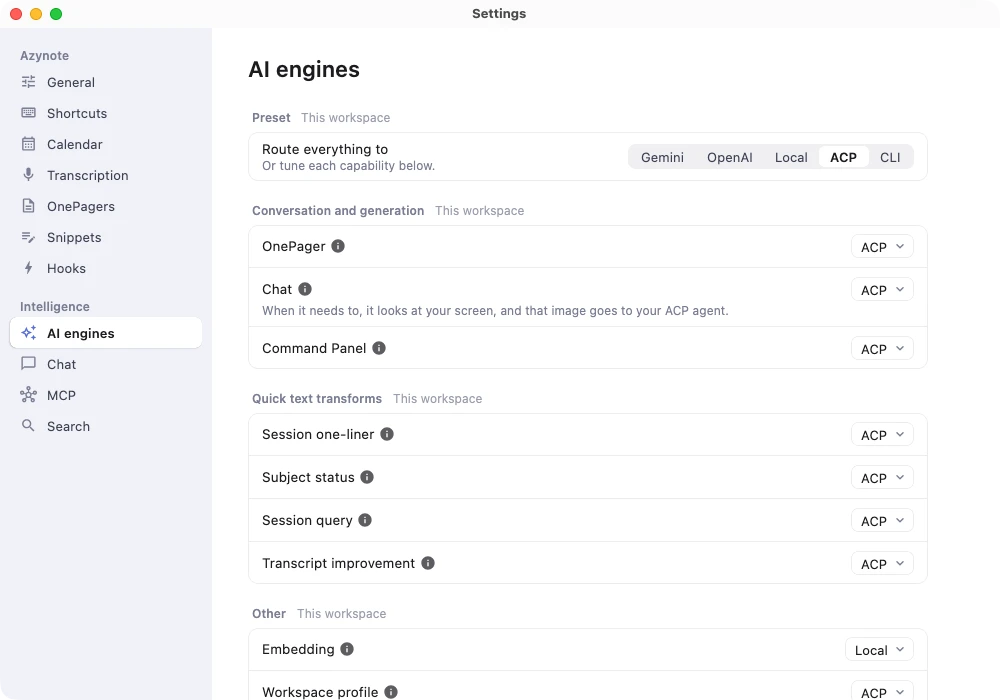Select the AI engines sidebar item
This screenshot has height=700, width=1000.
[x=106, y=333]
